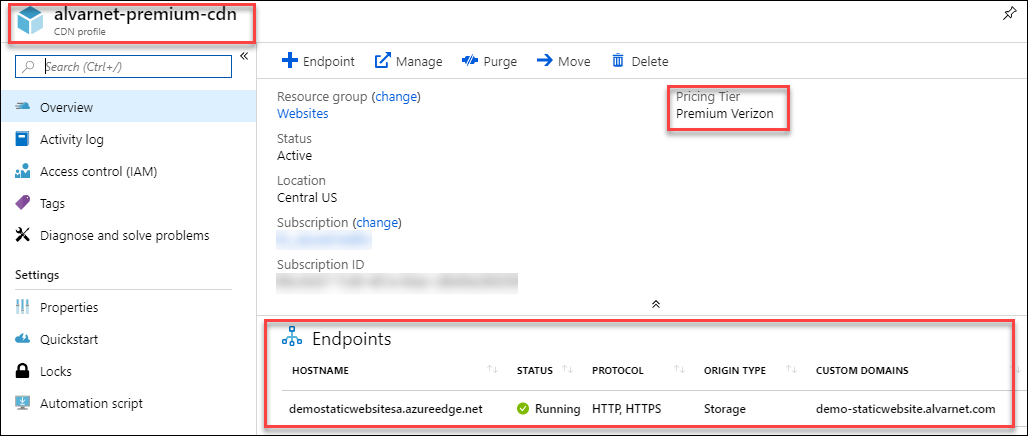Collapse the sidebar with the double chevron

244,56
